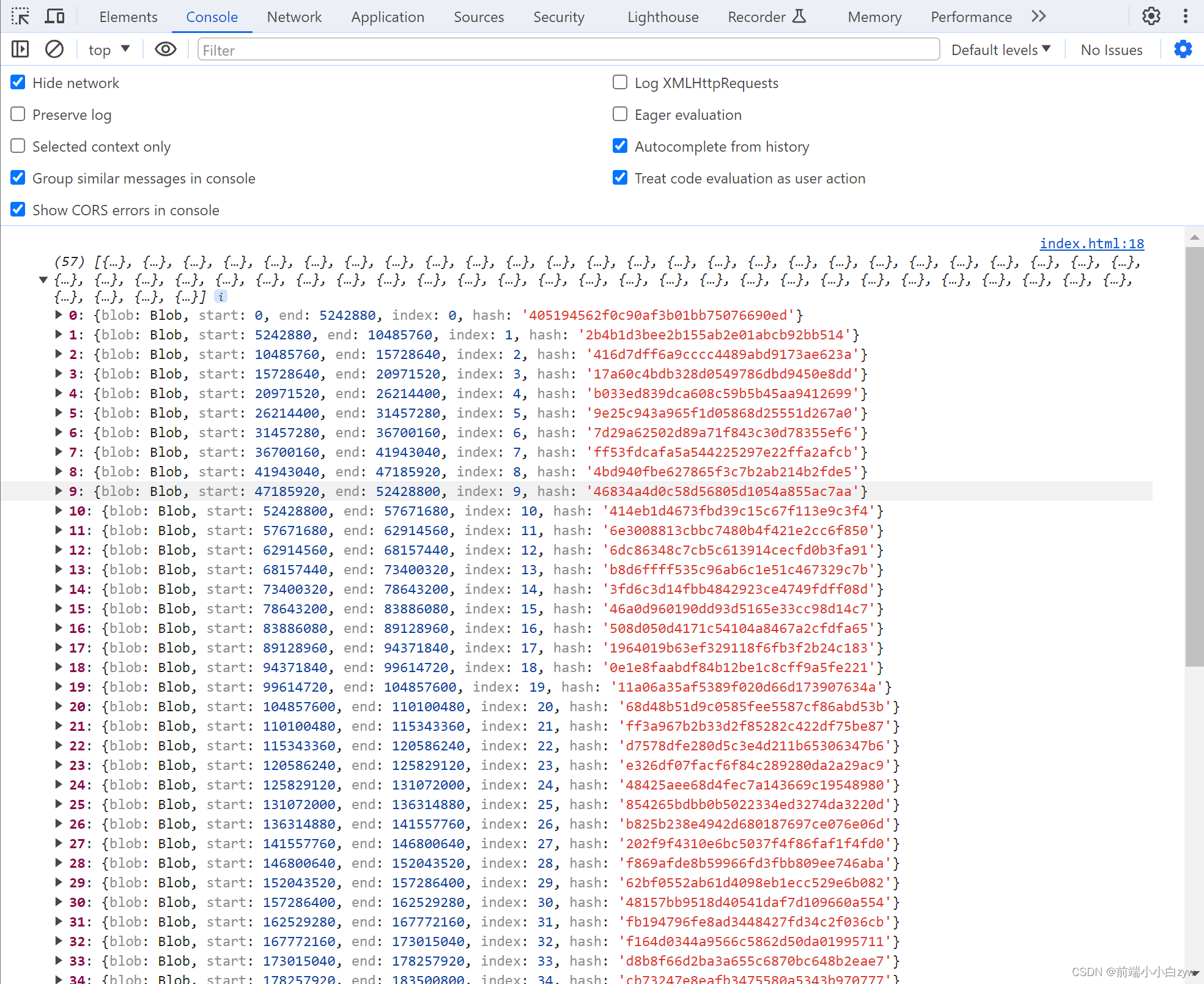1204x984 pixels.
Task: Uncheck Show CORS errors in console
Action: click(18, 209)
